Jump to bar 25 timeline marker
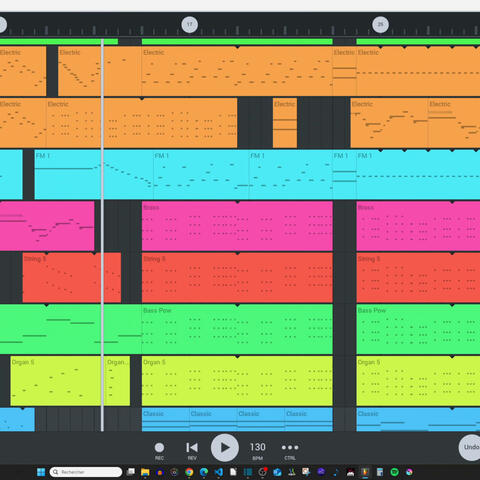The image size is (480, 480). (380, 24)
